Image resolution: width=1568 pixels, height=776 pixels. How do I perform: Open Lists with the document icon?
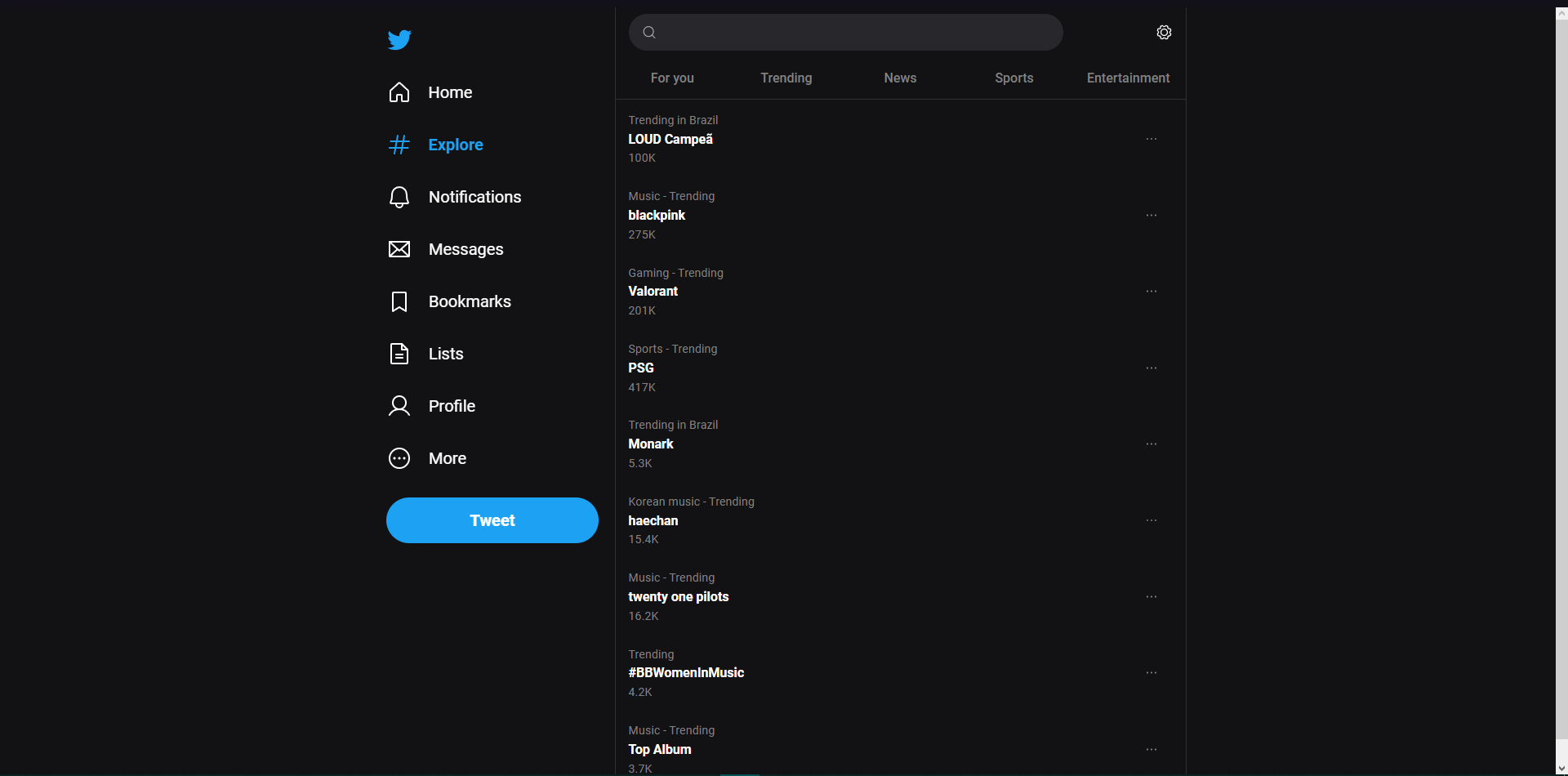point(399,354)
